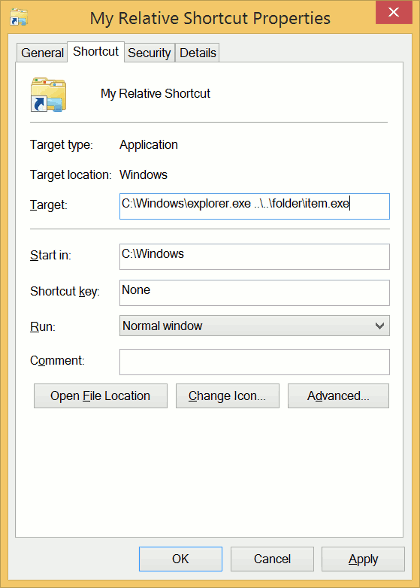Image resolution: width=420 pixels, height=588 pixels.
Task: Open the Normal window combo box
Action: 254,326
